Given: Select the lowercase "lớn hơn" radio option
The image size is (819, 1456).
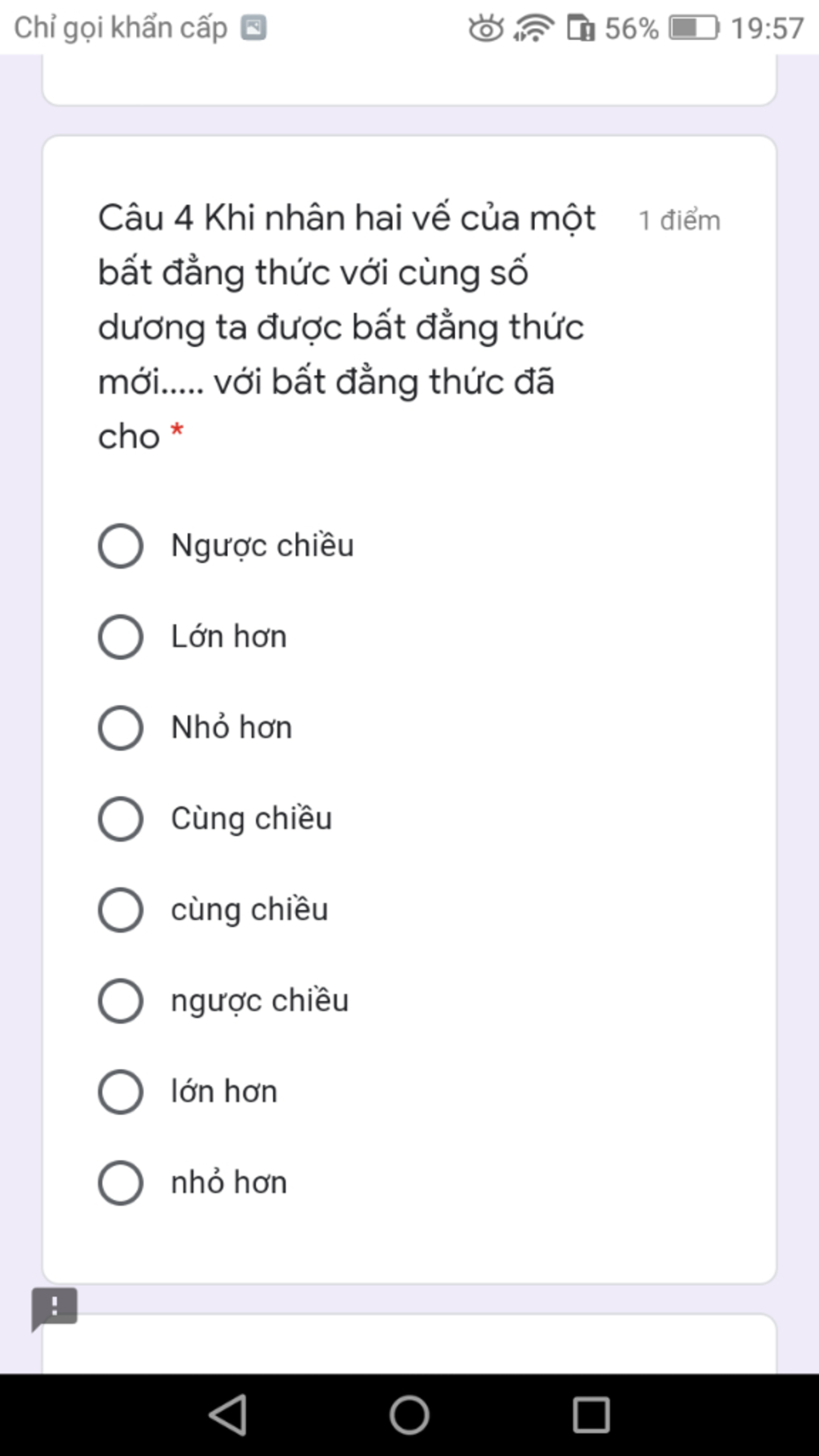Looking at the screenshot, I should [121, 1092].
